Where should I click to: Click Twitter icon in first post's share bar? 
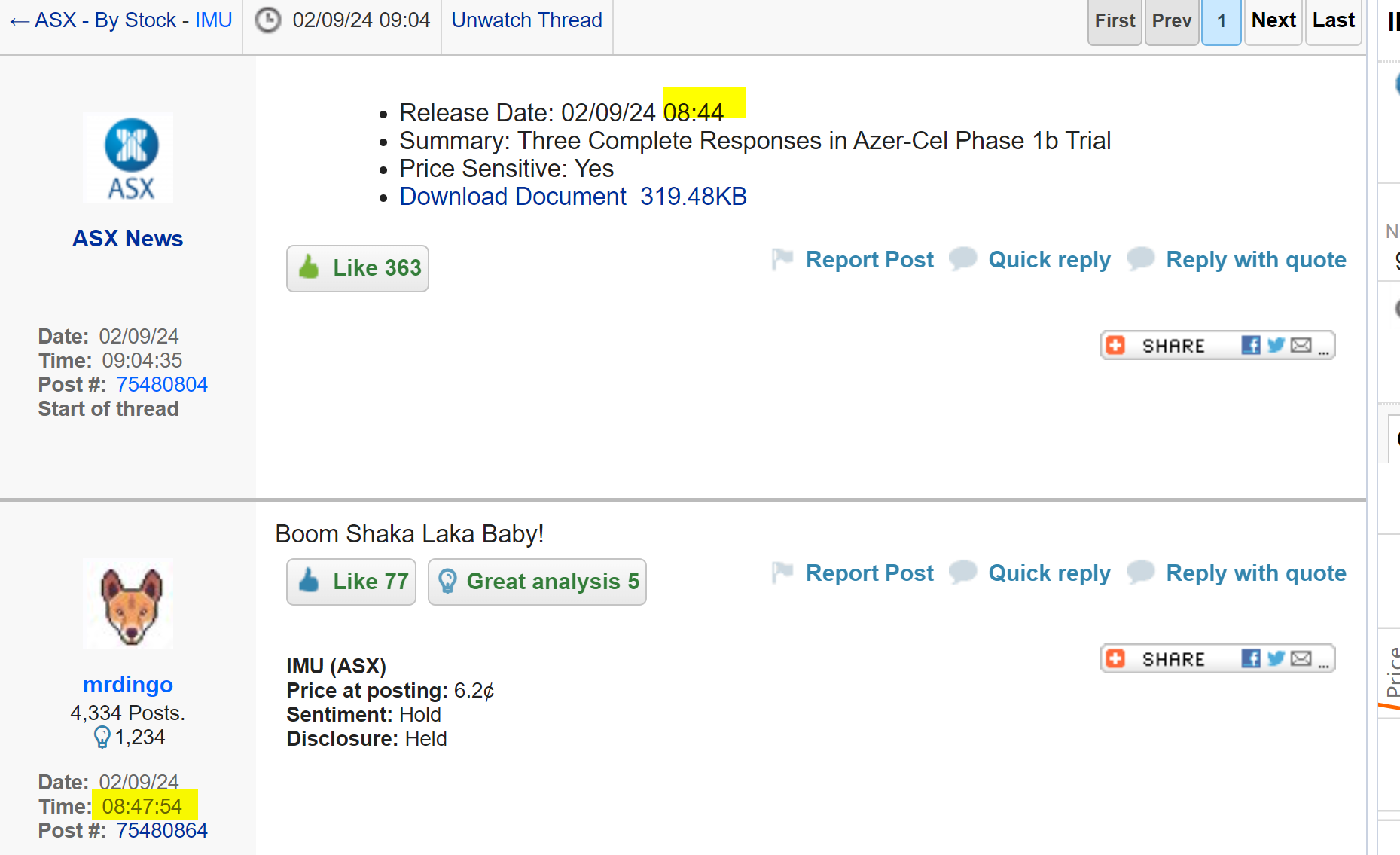(x=1276, y=345)
